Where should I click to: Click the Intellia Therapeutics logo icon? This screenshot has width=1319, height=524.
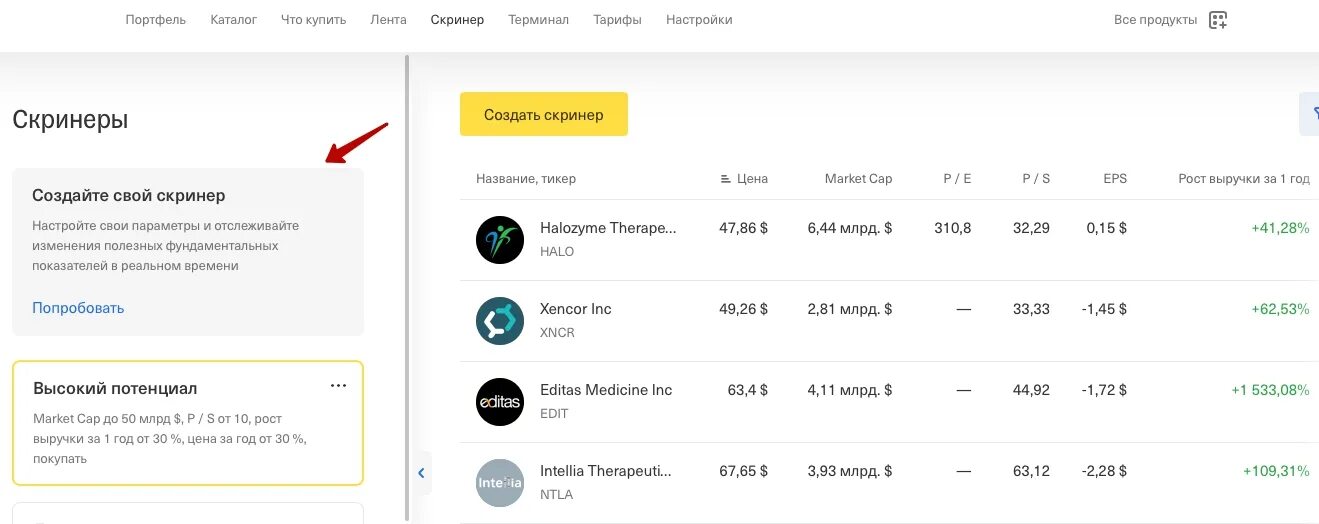[500, 483]
